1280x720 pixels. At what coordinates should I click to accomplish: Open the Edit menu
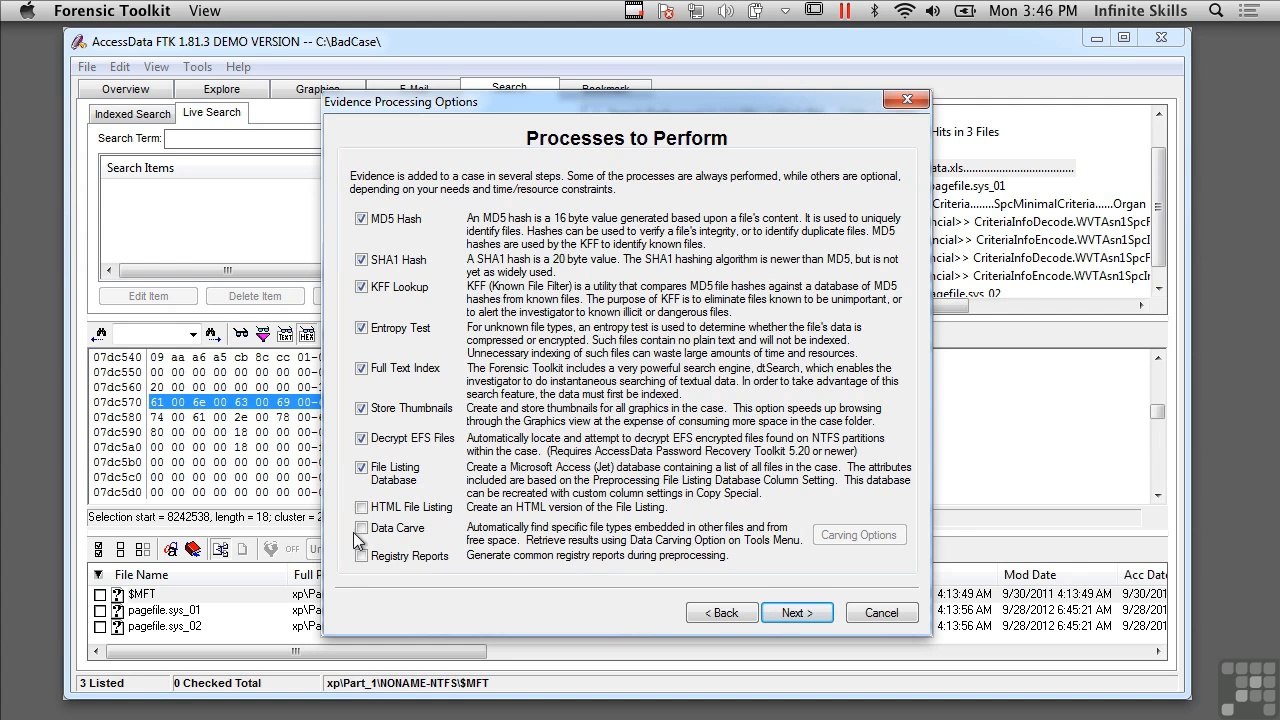[x=120, y=67]
